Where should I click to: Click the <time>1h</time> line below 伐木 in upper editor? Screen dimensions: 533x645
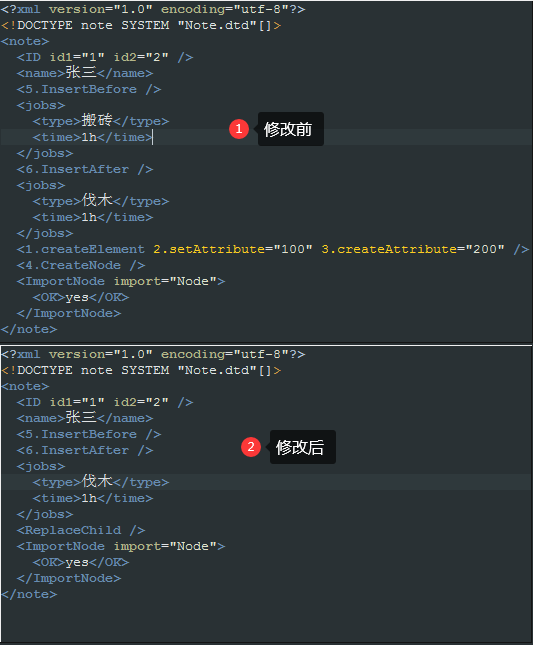click(93, 217)
